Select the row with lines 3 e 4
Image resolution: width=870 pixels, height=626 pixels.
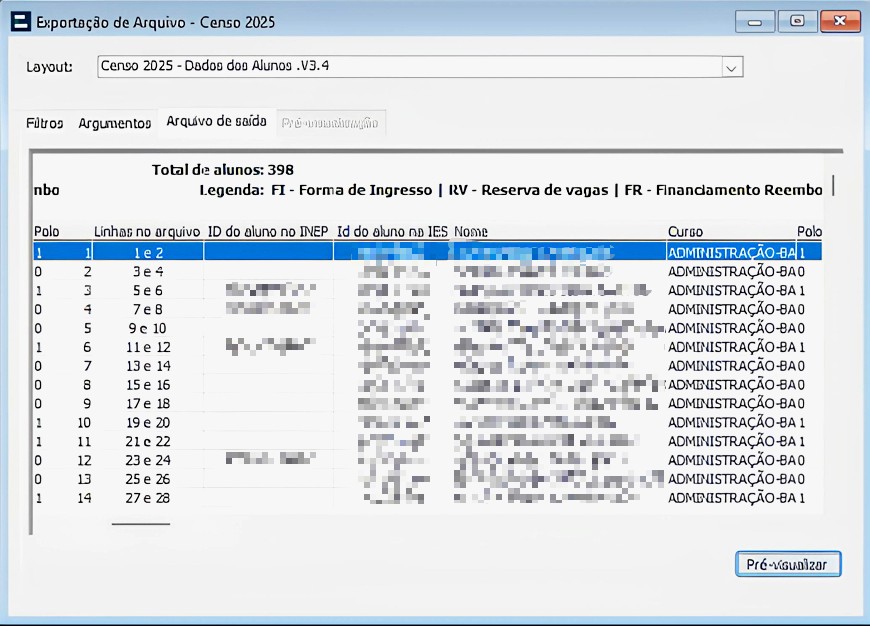[x=427, y=271]
